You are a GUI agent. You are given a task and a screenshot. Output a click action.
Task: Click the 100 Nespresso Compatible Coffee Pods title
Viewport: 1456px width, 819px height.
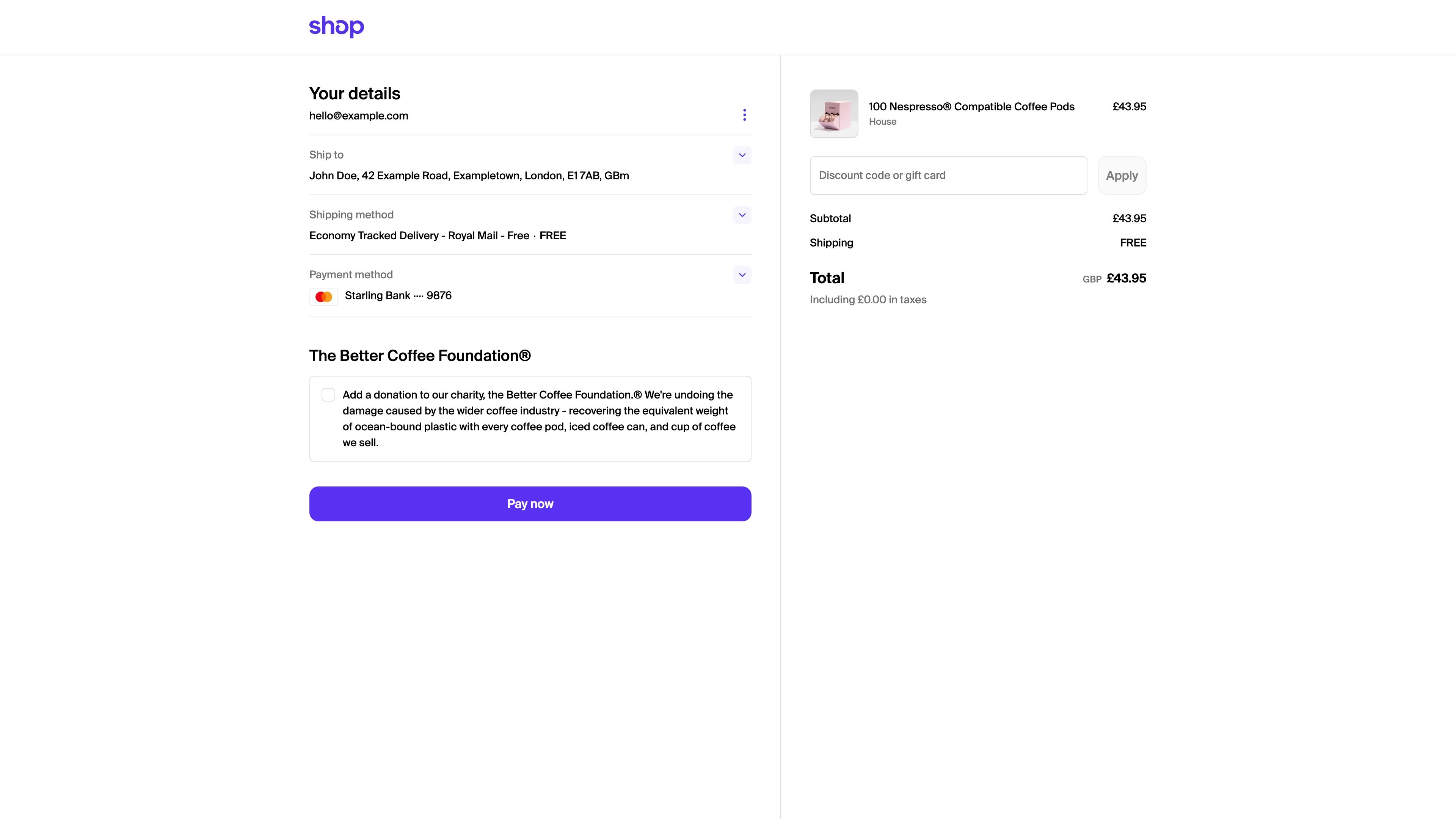(x=971, y=107)
